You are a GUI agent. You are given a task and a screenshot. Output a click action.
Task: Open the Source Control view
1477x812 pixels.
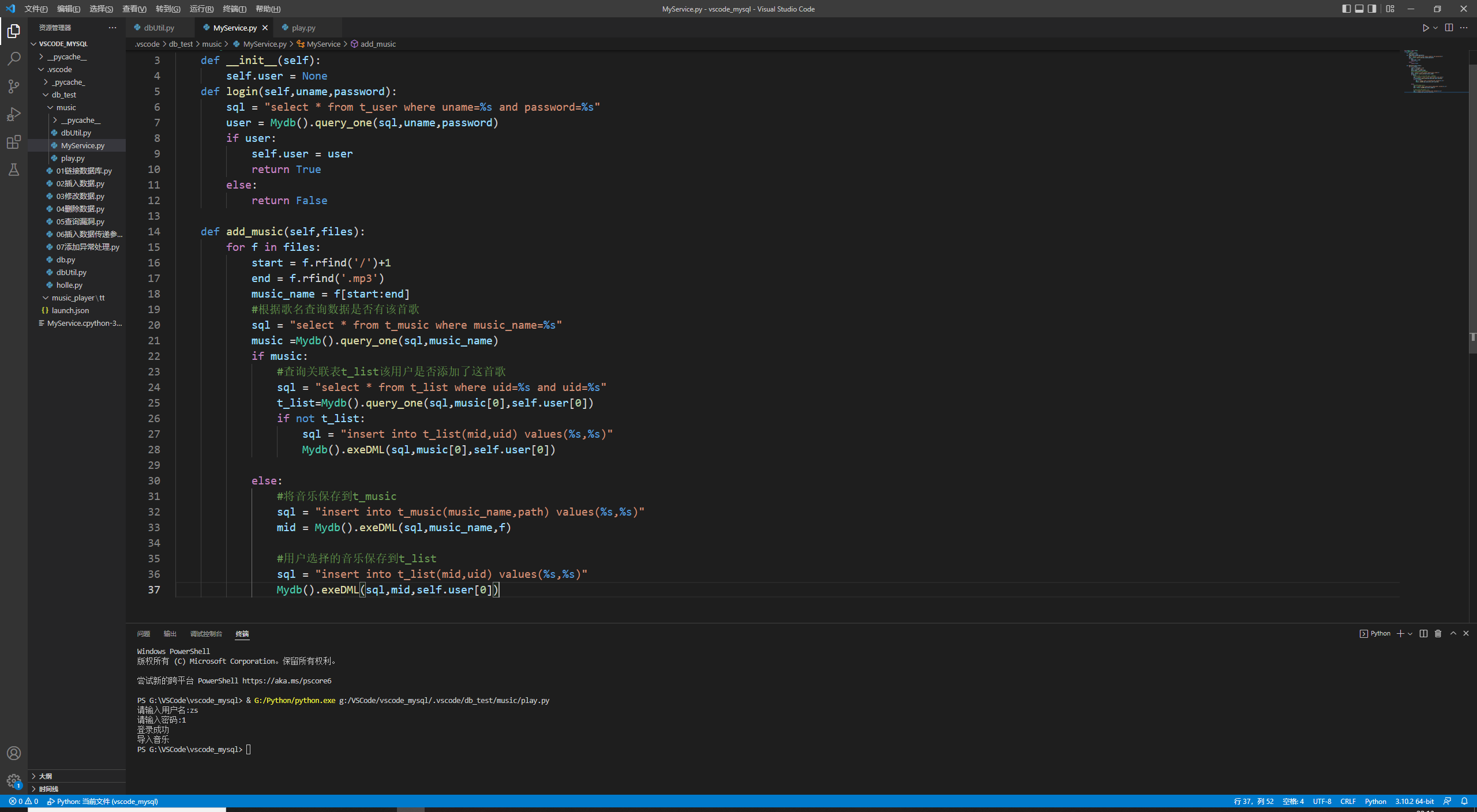tap(14, 87)
